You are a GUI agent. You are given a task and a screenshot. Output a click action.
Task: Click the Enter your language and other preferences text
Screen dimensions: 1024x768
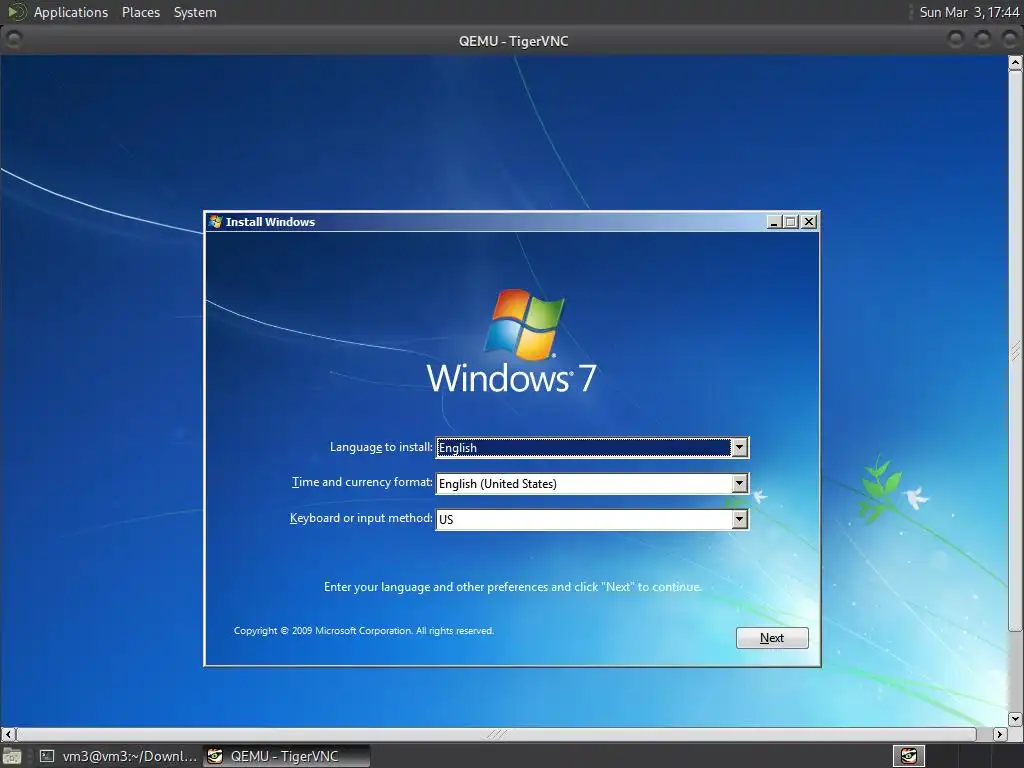coord(513,587)
